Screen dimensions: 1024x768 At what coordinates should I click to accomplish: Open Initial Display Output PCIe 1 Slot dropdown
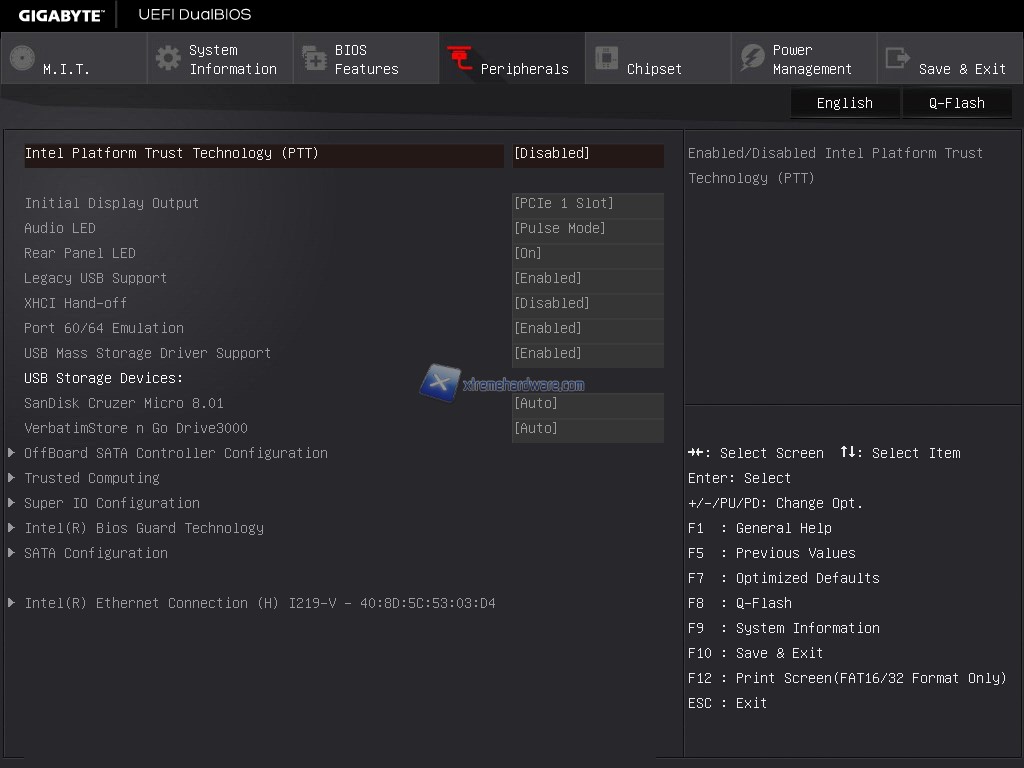click(x=587, y=204)
